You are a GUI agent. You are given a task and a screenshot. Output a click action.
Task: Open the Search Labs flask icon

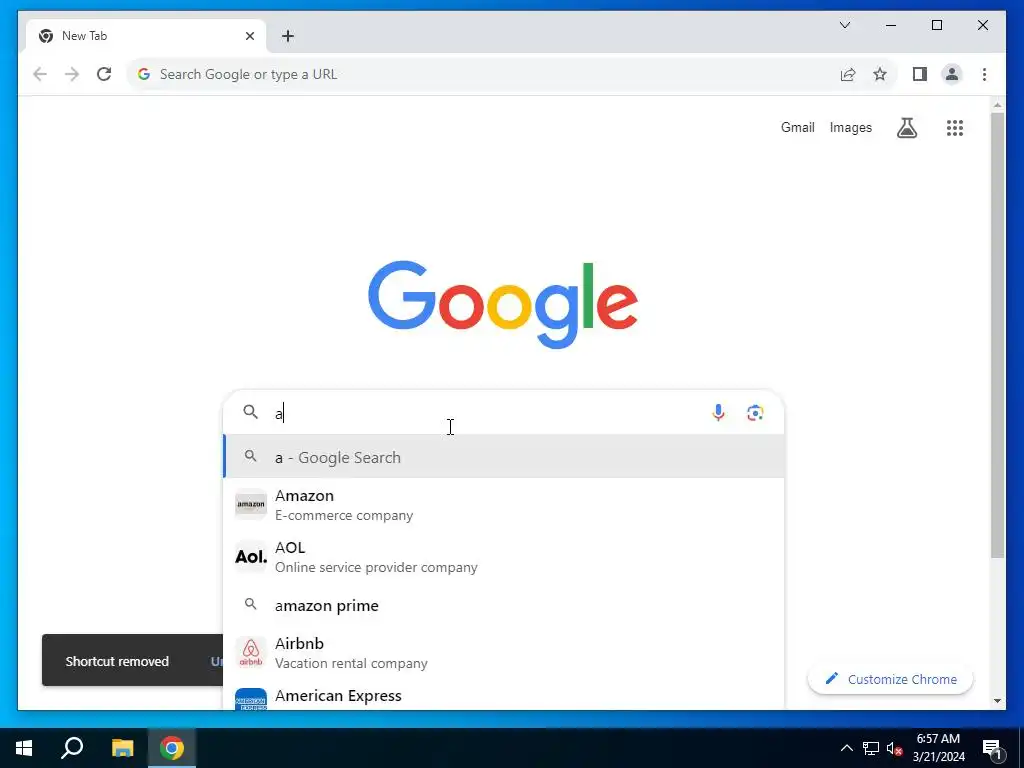(x=906, y=128)
